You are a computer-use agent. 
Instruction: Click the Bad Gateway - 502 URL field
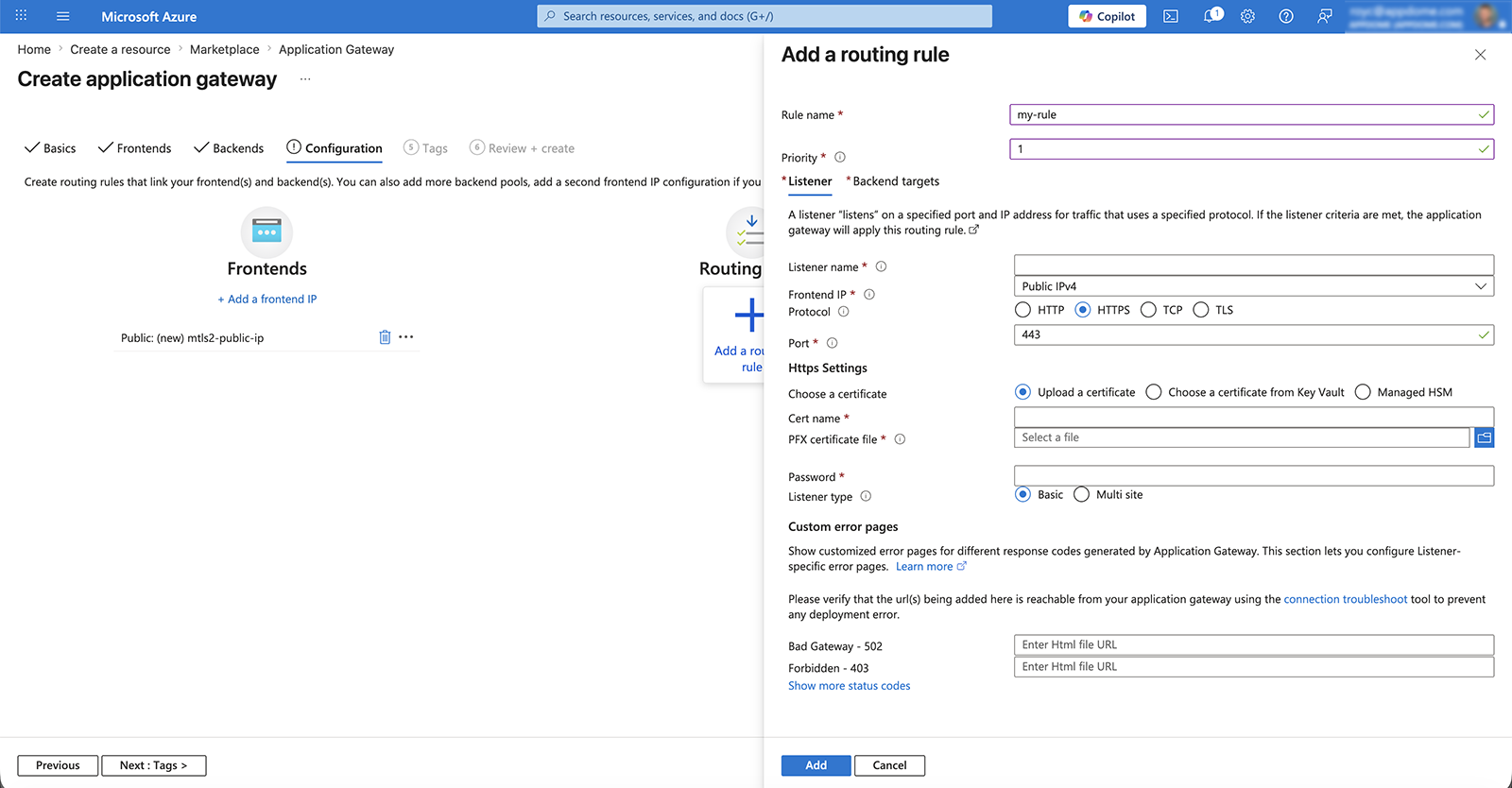point(1253,644)
